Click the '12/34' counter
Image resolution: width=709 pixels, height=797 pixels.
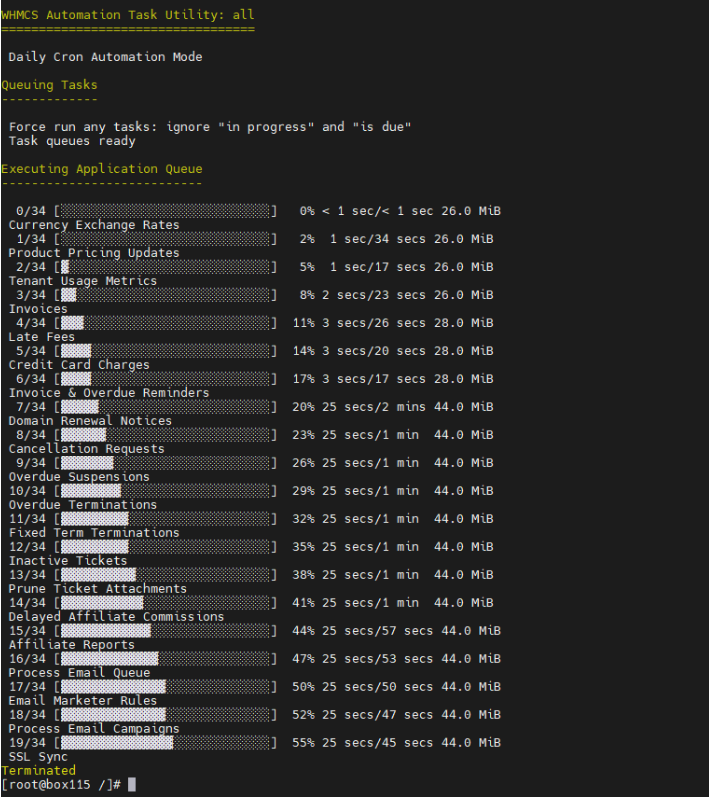(27, 546)
